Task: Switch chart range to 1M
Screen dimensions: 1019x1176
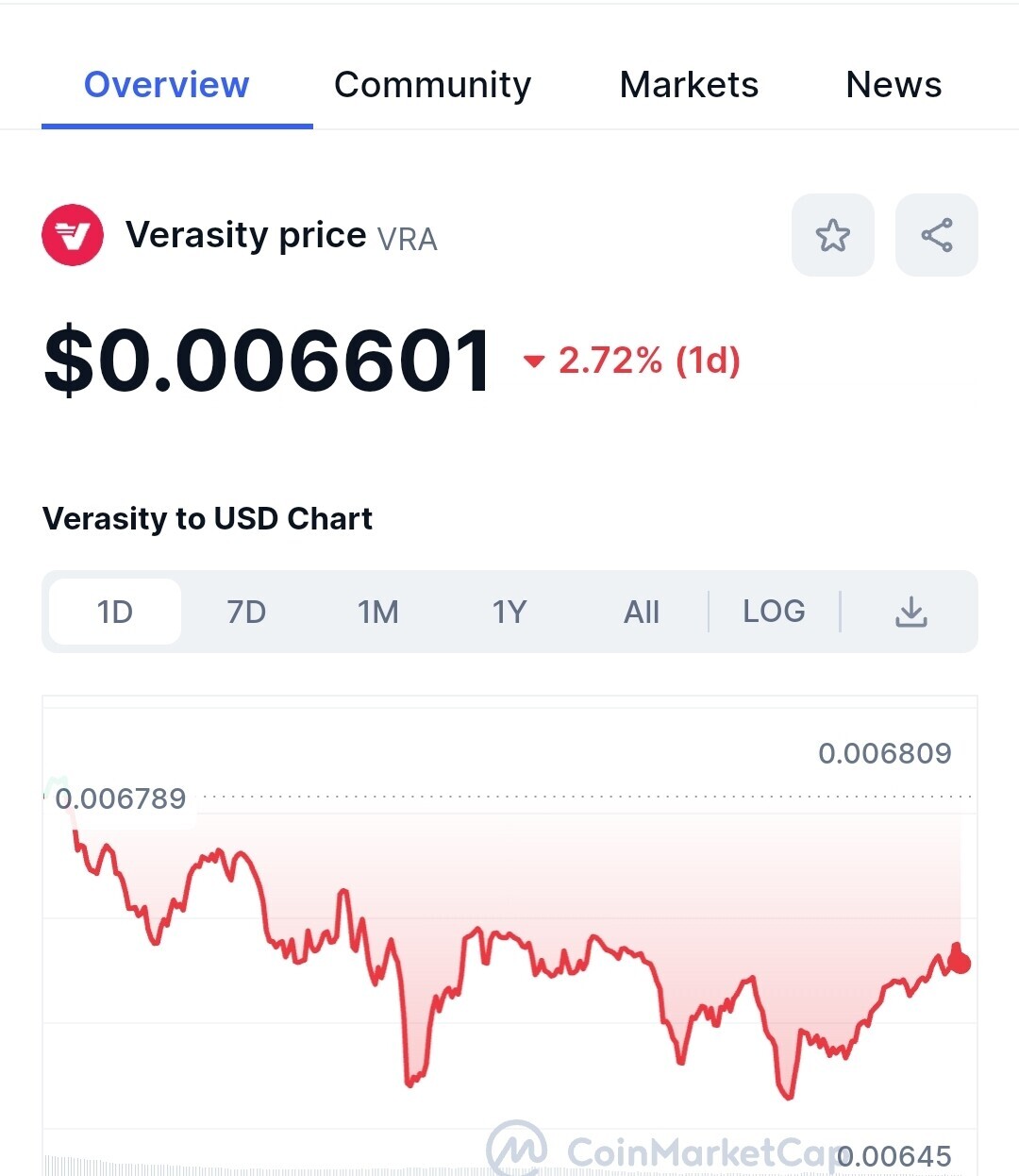Action: point(378,612)
